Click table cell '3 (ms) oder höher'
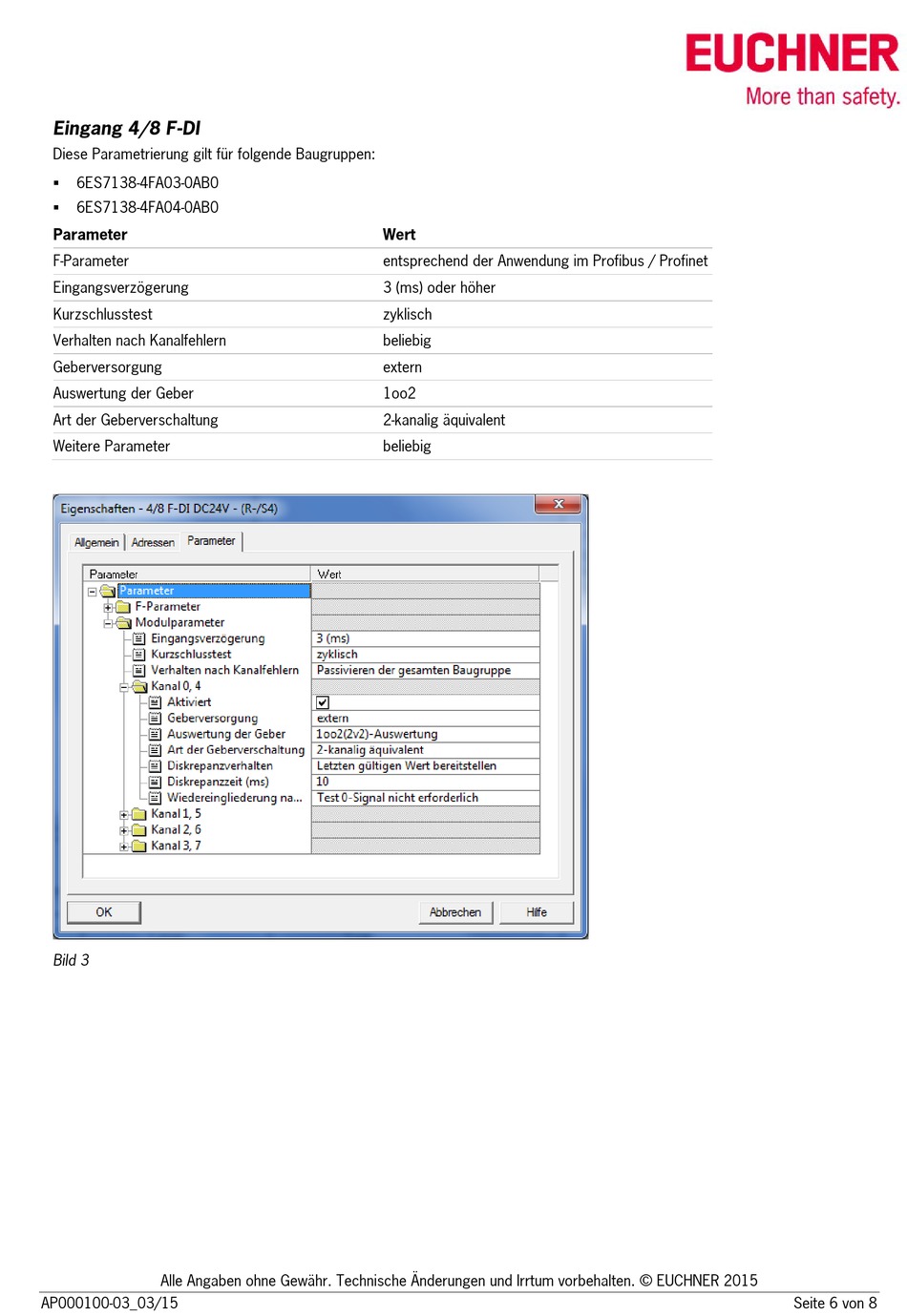The image size is (907, 1316). 439,287
